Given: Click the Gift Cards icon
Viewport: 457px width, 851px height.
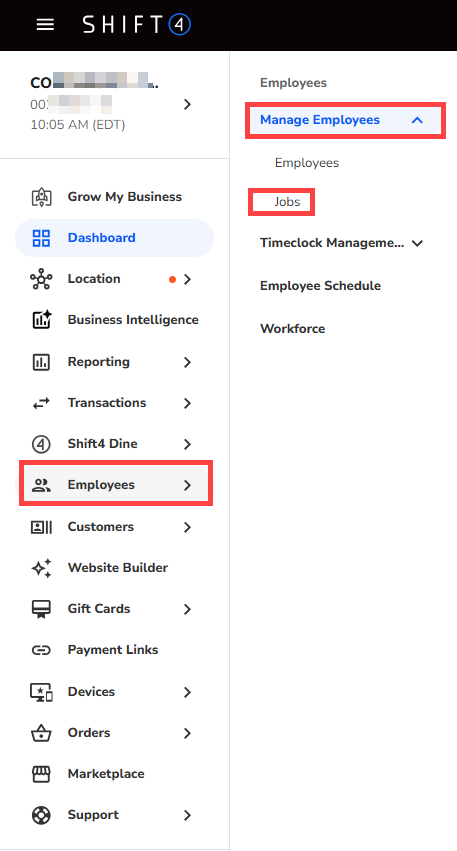Looking at the screenshot, I should pyautogui.click(x=41, y=609).
